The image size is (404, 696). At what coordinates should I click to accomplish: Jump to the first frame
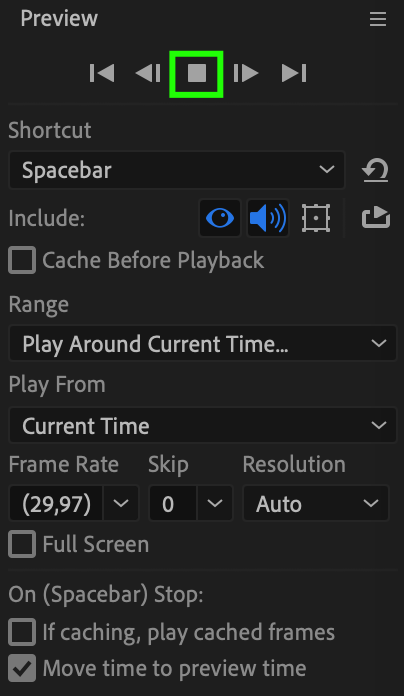(x=102, y=73)
